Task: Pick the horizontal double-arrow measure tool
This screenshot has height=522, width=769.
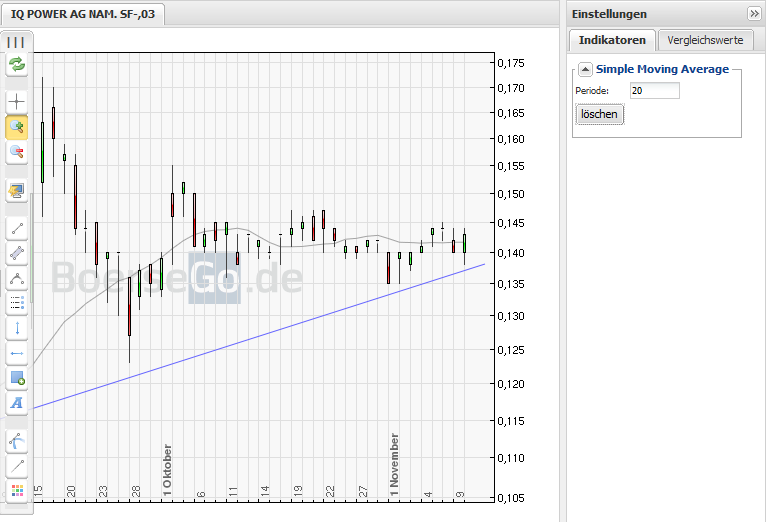Action: [17, 353]
